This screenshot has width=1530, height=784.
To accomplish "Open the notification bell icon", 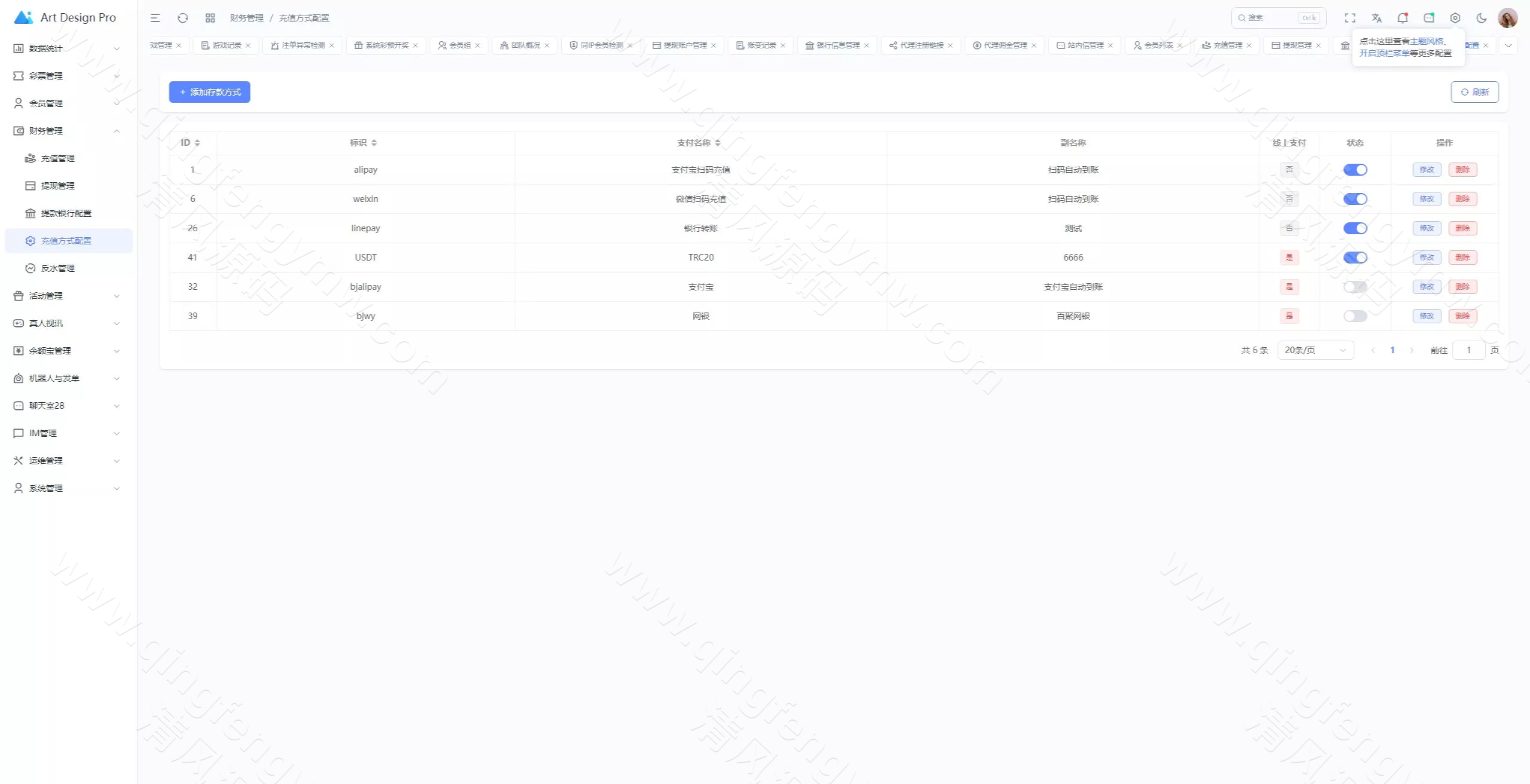I will [x=1402, y=18].
